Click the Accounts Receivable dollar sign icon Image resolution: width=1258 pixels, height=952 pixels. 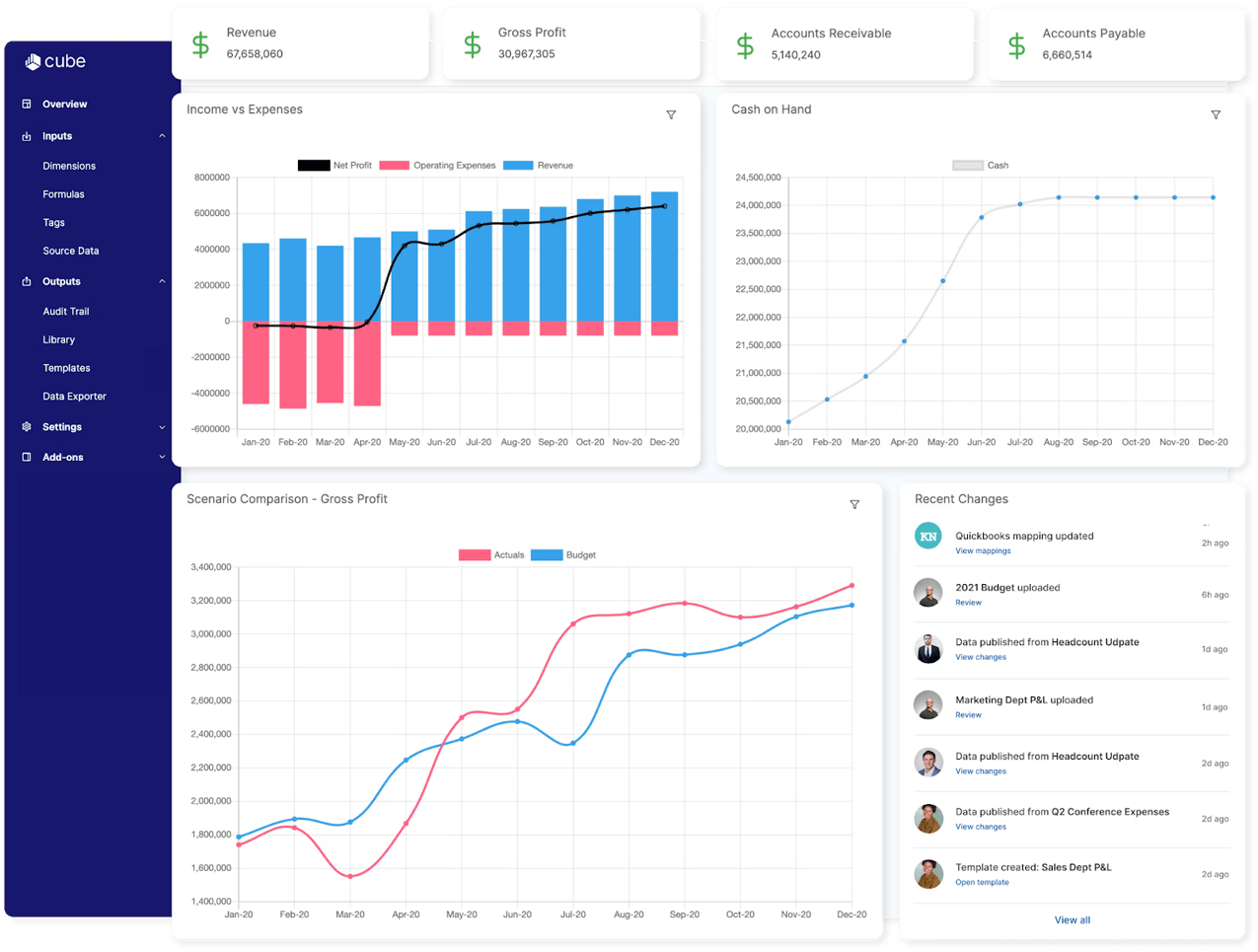pos(745,45)
